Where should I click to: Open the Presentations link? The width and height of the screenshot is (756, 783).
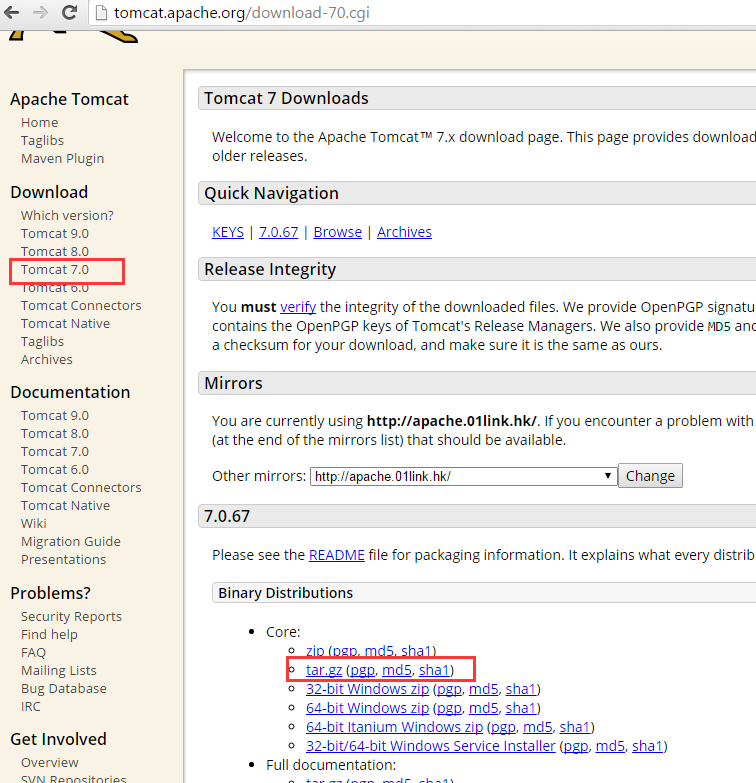[63, 559]
